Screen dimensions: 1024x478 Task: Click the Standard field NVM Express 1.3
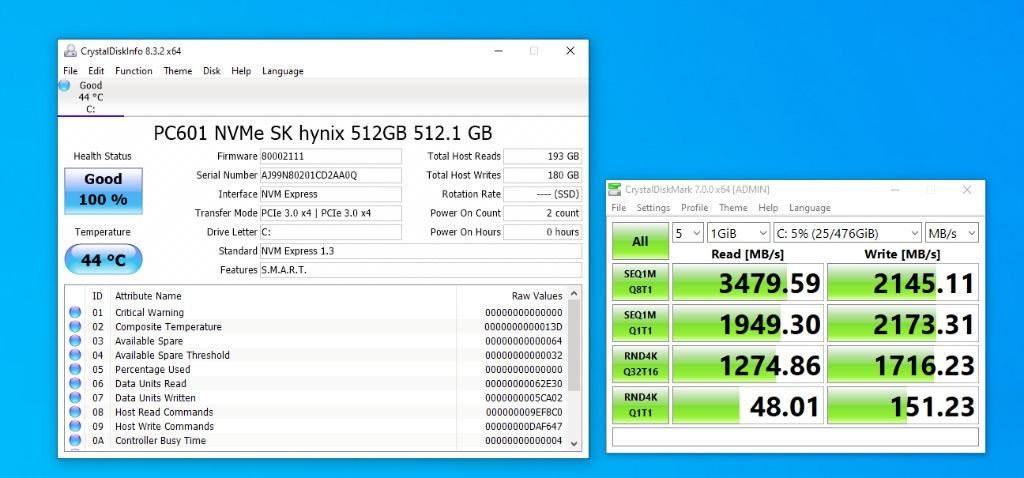click(x=421, y=251)
